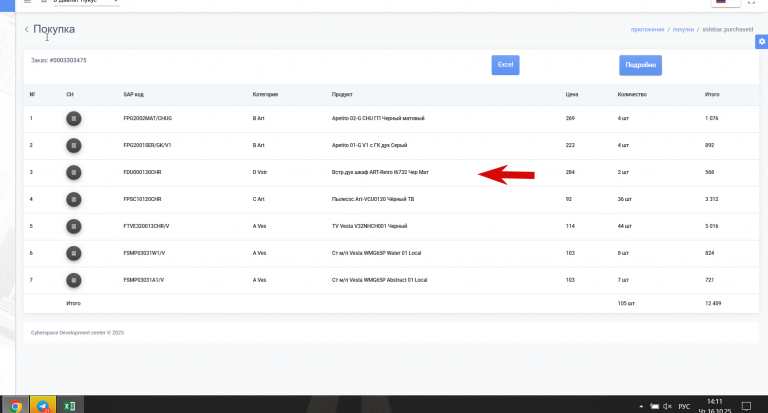This screenshot has height=413, width=768.
Task: Export the purchase to Excel
Action: pyautogui.click(x=505, y=65)
